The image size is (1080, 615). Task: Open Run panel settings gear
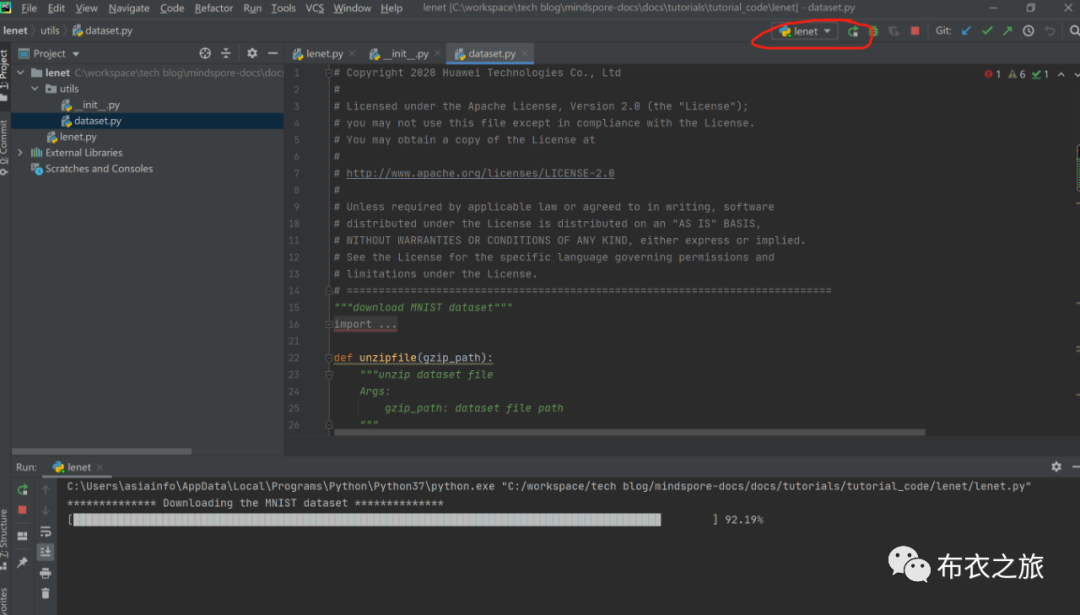pos(1057,467)
